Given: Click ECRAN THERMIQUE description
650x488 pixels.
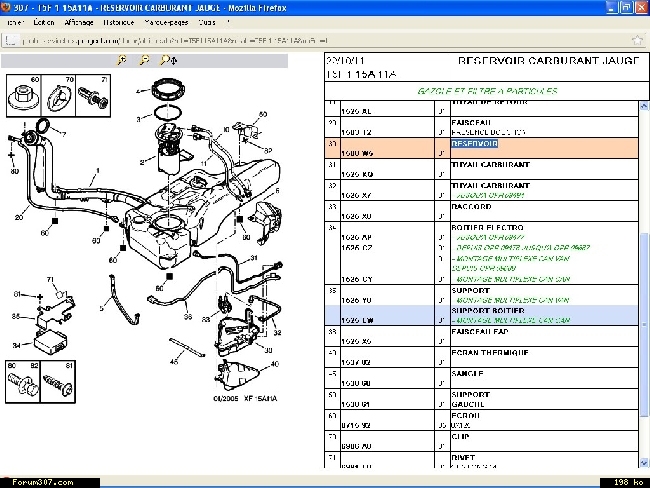Looking at the screenshot, I should (490, 352).
